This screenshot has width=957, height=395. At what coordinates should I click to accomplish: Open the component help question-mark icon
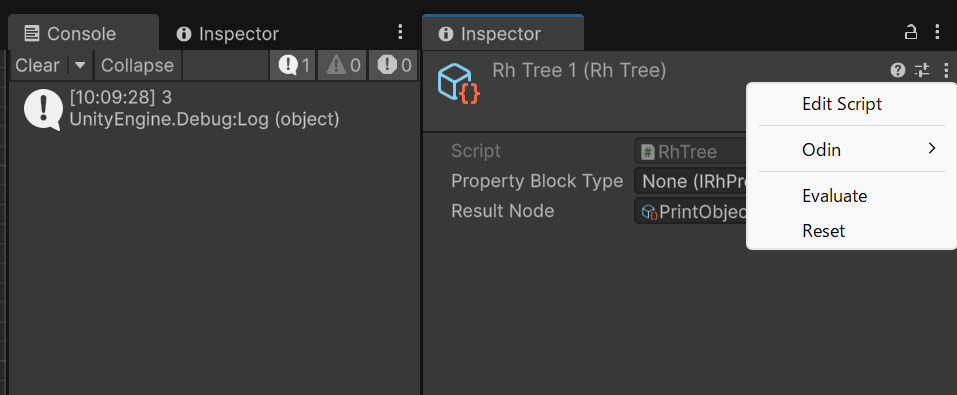click(897, 70)
